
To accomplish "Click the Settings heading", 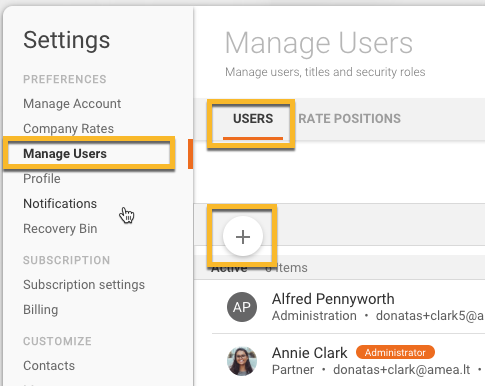I will 66,40.
